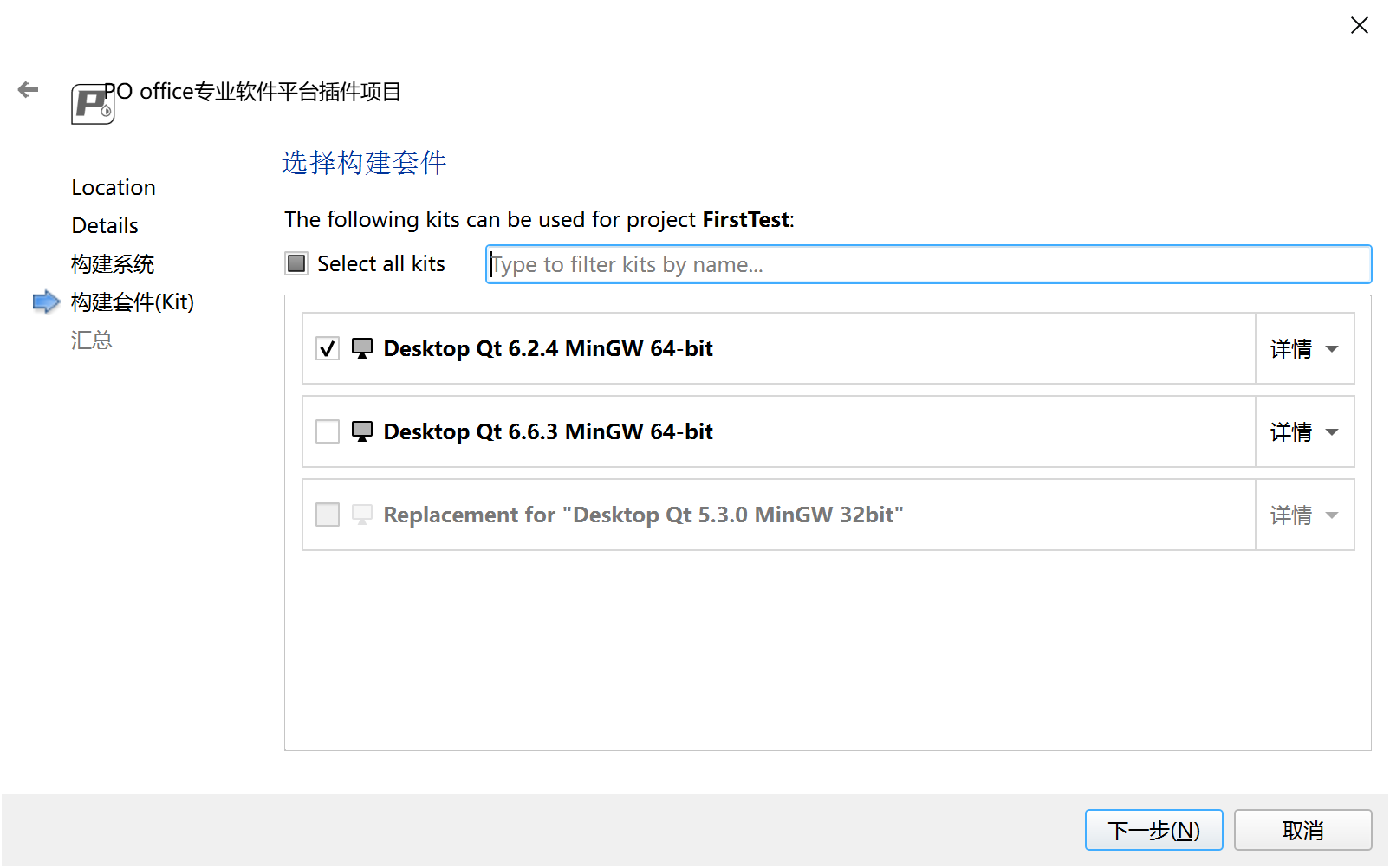
Task: Close the wizard with the X icon
Action: click(x=1359, y=25)
